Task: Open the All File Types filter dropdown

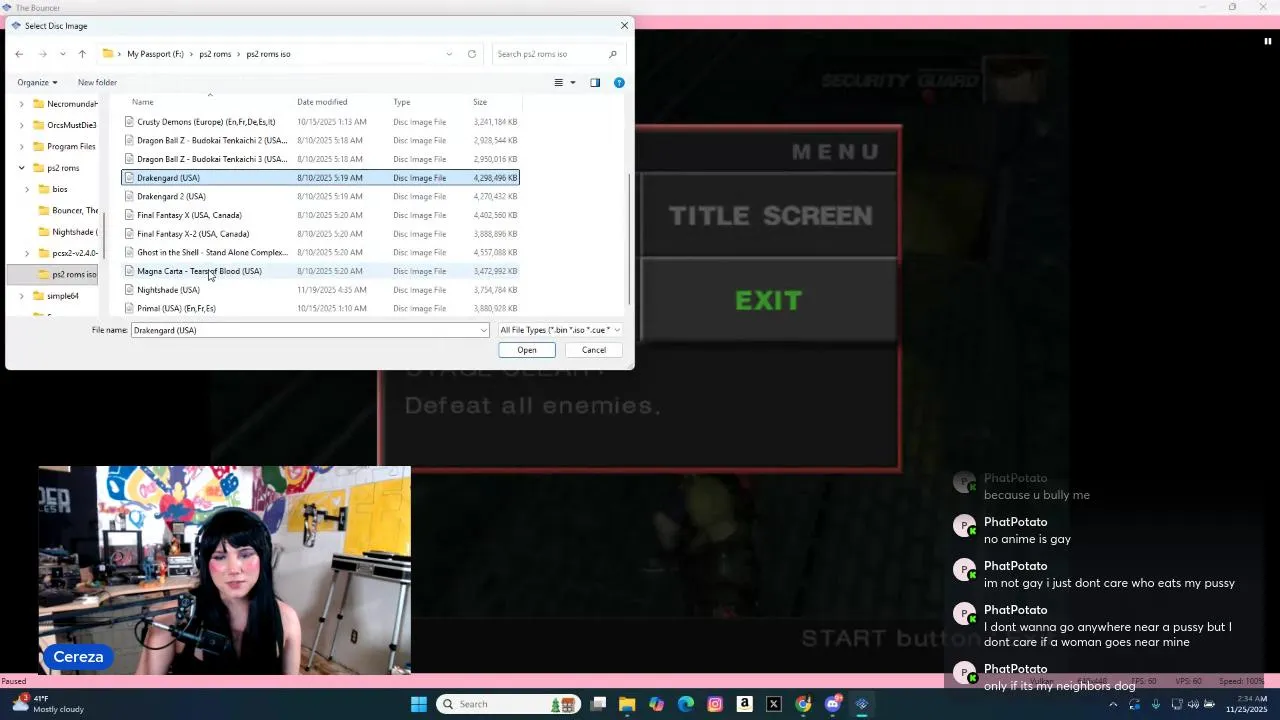Action: tap(560, 330)
